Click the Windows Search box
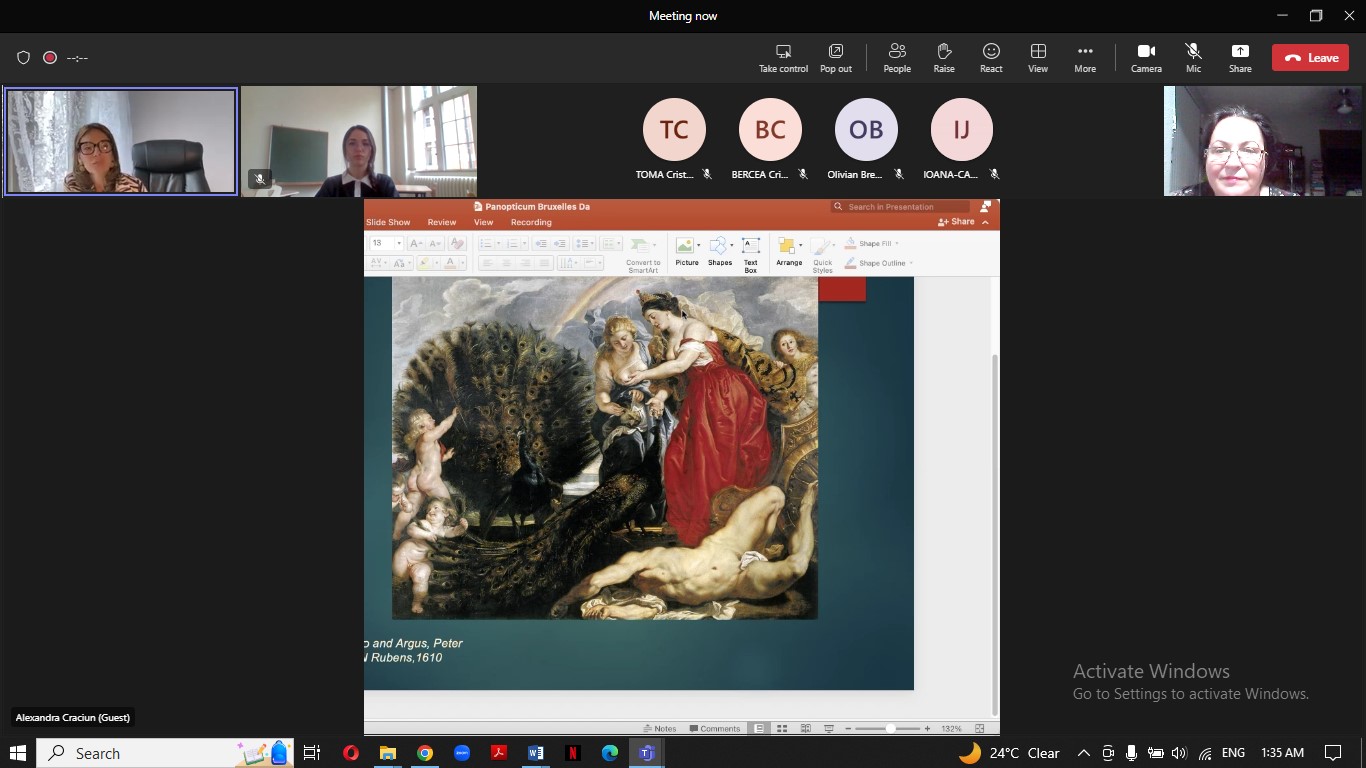This screenshot has height=768, width=1366. [166, 753]
